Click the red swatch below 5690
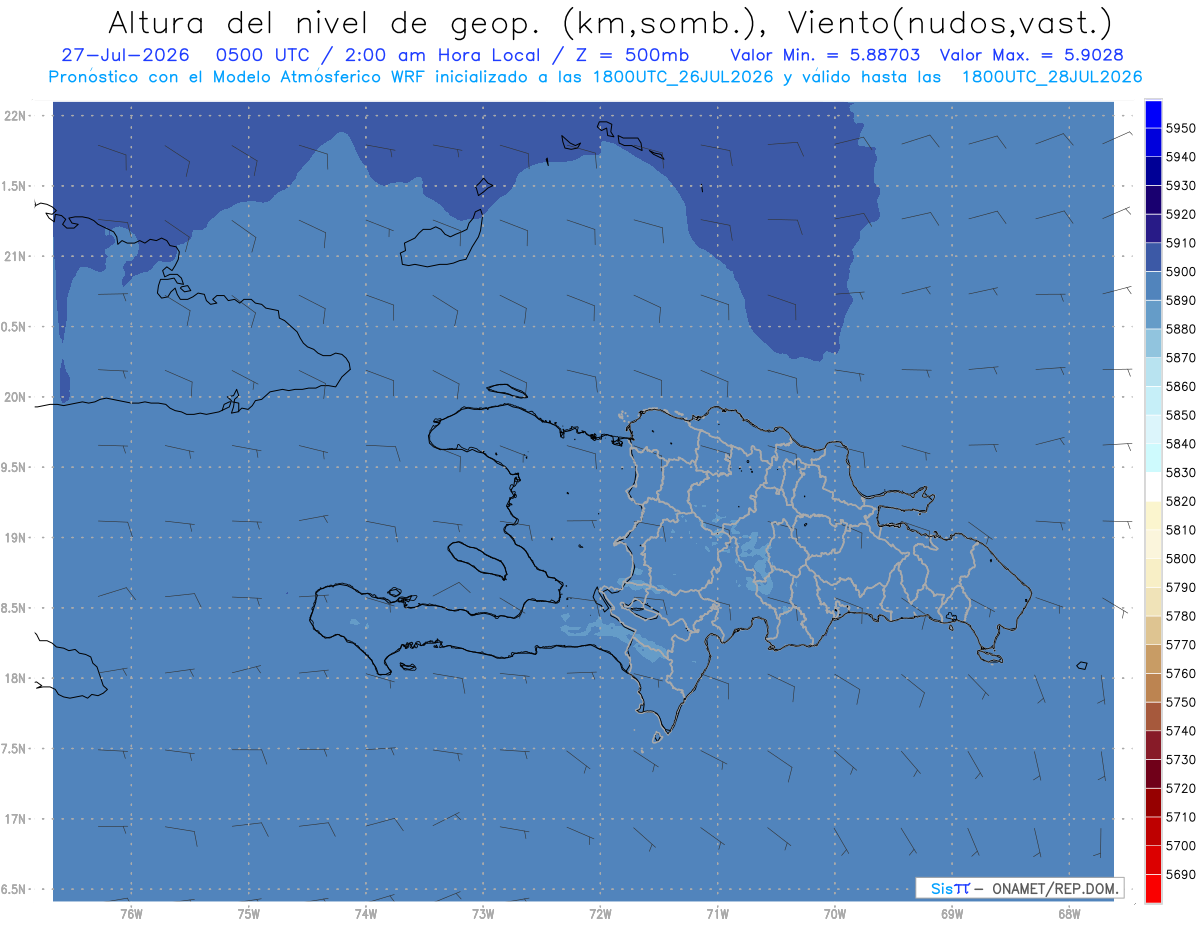 1152,888
